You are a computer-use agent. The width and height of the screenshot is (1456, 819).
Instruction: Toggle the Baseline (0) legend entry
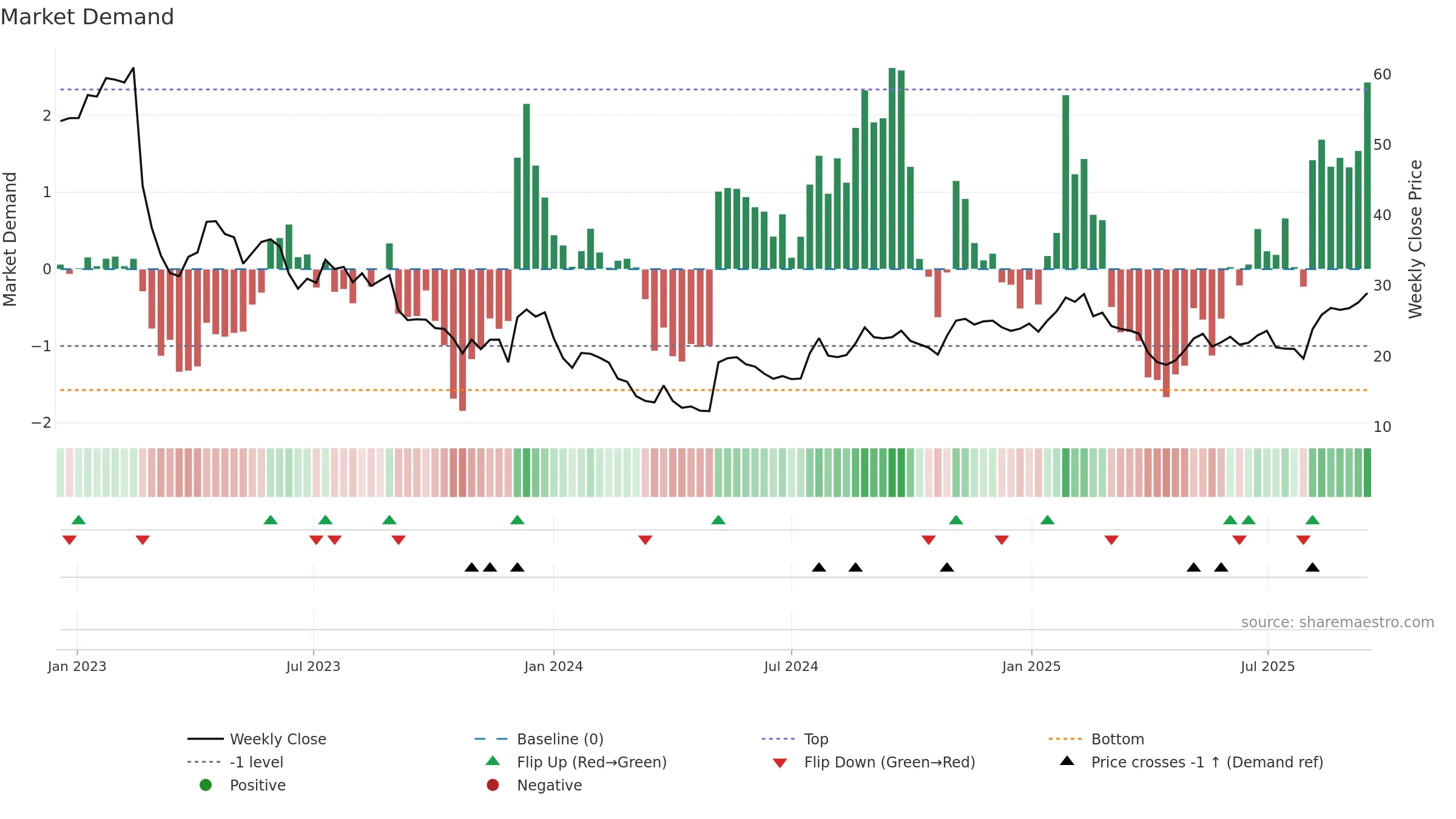click(x=539, y=739)
